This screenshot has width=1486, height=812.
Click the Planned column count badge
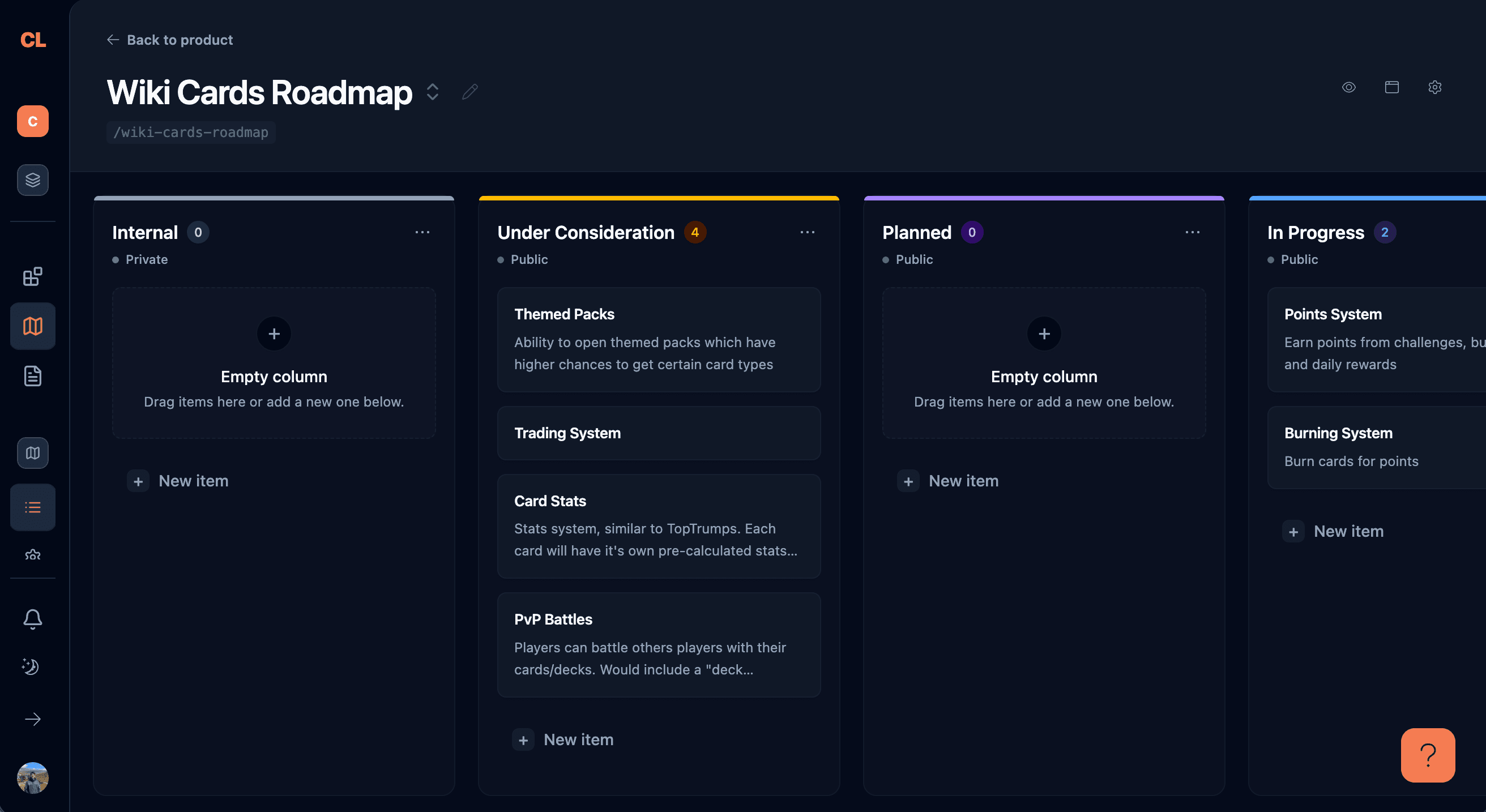[972, 232]
